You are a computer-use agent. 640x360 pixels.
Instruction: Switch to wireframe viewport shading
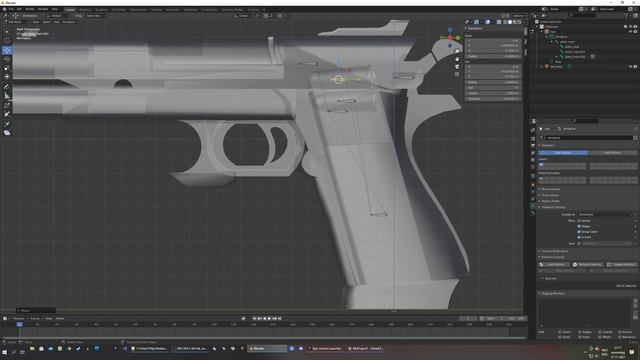(x=505, y=22)
